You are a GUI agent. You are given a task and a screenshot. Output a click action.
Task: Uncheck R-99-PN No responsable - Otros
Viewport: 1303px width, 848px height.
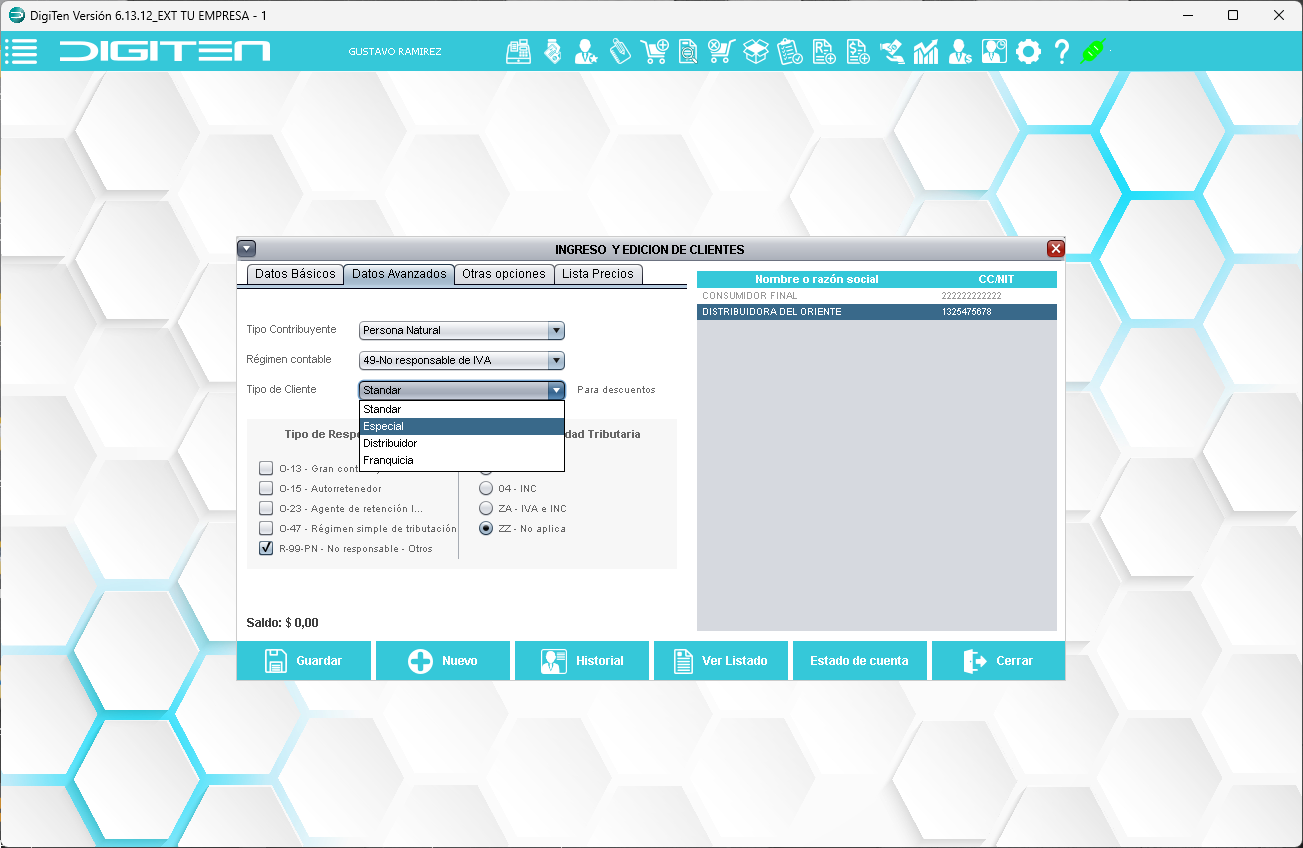pyautogui.click(x=266, y=548)
